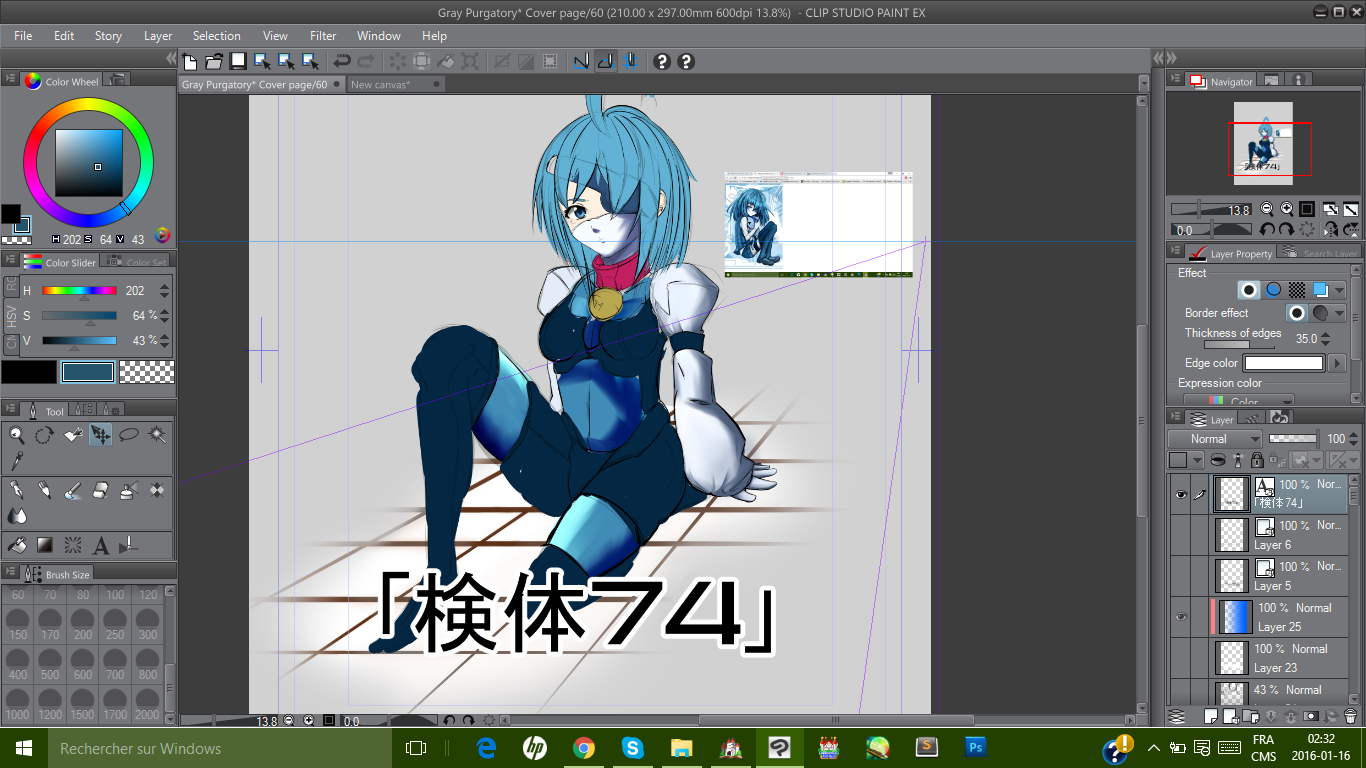Expand the Effect options dropdown arrow in Layer Property
Image resolution: width=1366 pixels, height=768 pixels.
coord(1340,290)
